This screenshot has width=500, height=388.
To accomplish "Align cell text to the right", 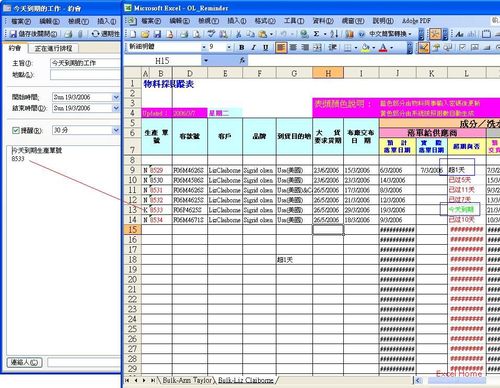I will (x=305, y=48).
